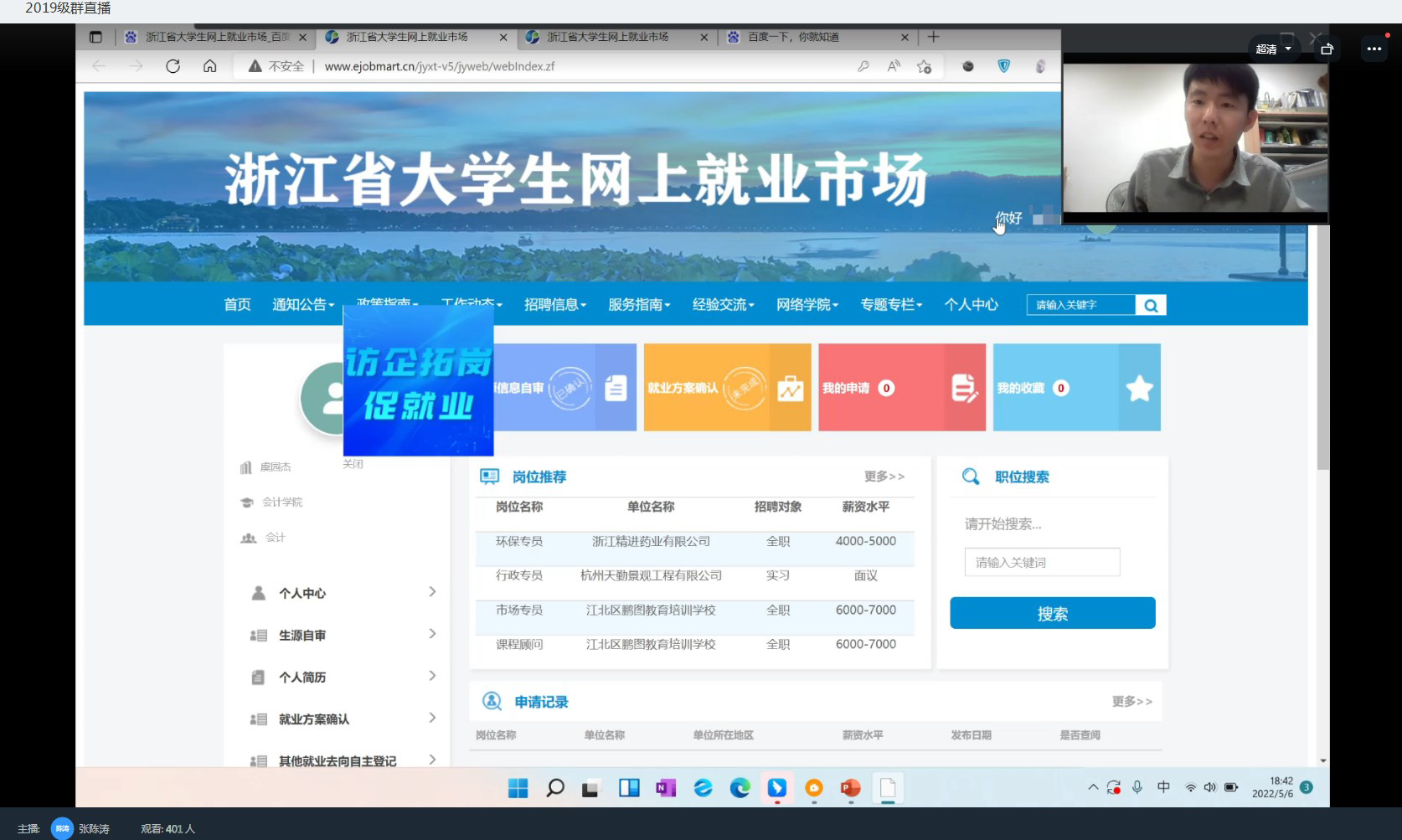Open the 环保专员 job listing

coord(519,542)
